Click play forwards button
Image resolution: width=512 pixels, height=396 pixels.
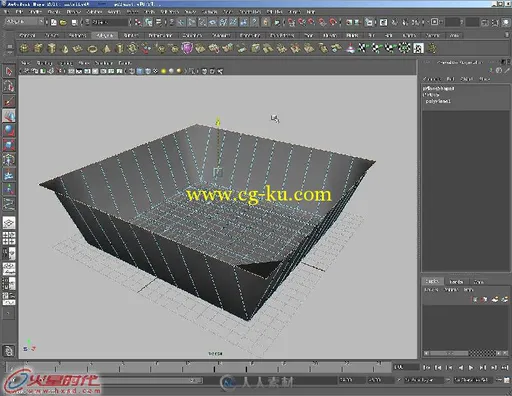coord(471,367)
